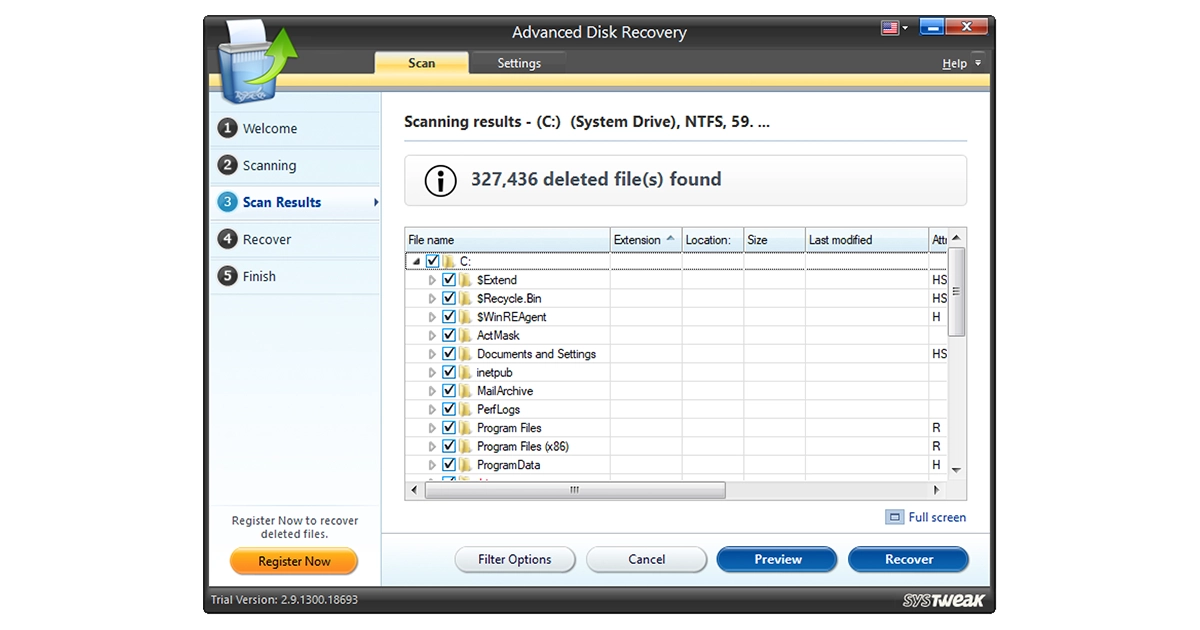This screenshot has height=630, width=1200.
Task: Expand the $Recycle.Bin folder node
Action: 433,298
